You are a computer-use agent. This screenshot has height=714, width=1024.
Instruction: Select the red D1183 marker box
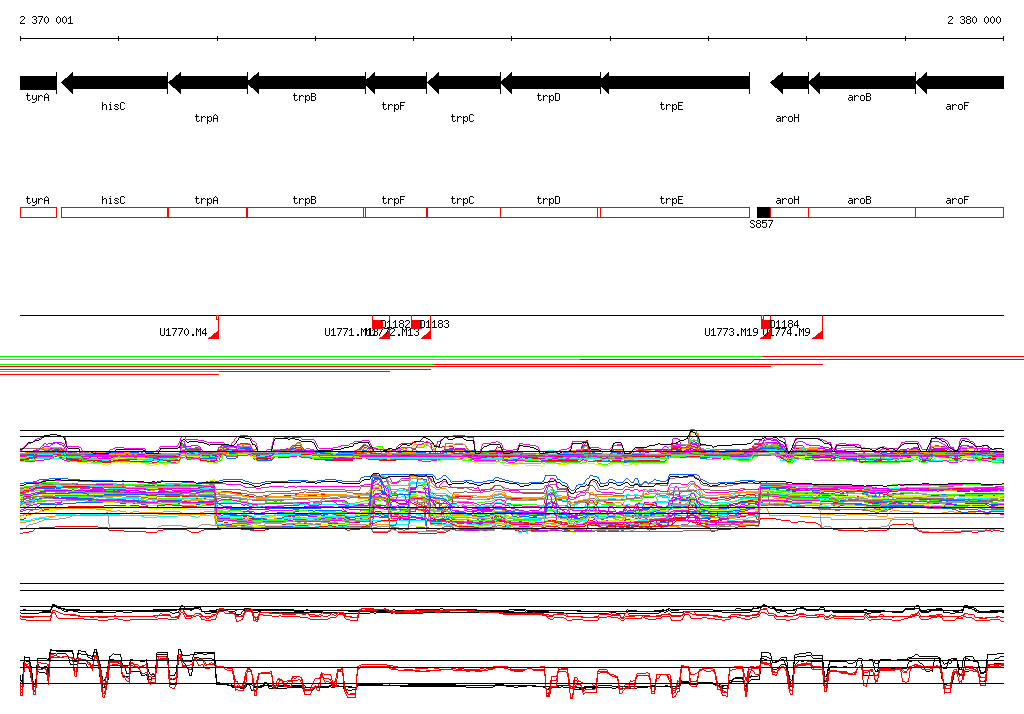click(416, 323)
